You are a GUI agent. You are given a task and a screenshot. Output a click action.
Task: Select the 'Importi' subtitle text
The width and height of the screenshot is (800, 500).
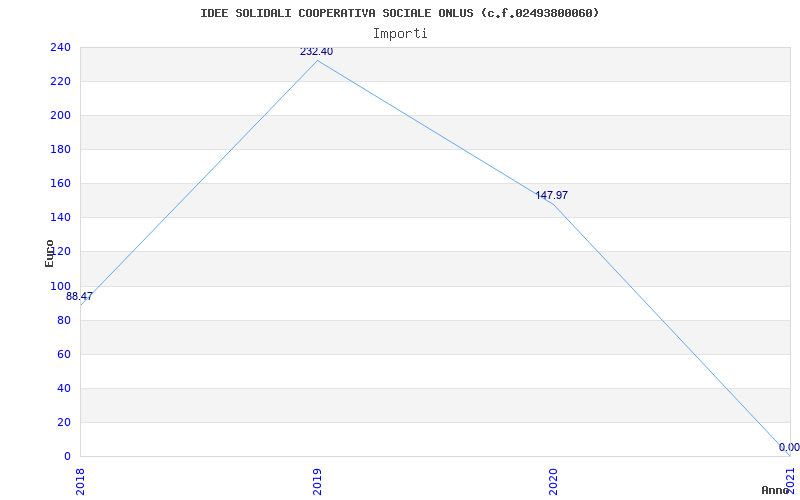pos(400,34)
